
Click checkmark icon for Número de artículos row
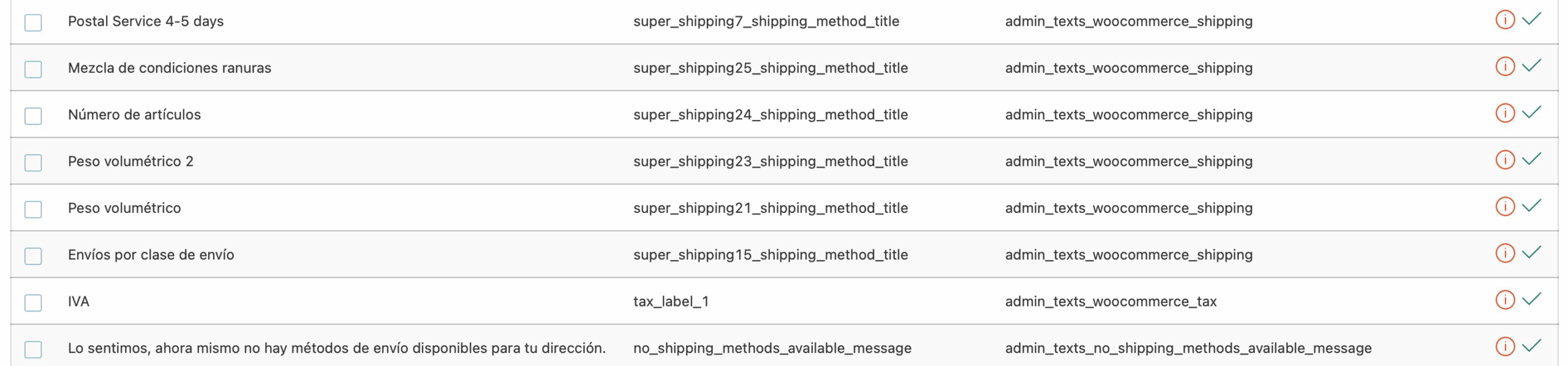[1531, 113]
